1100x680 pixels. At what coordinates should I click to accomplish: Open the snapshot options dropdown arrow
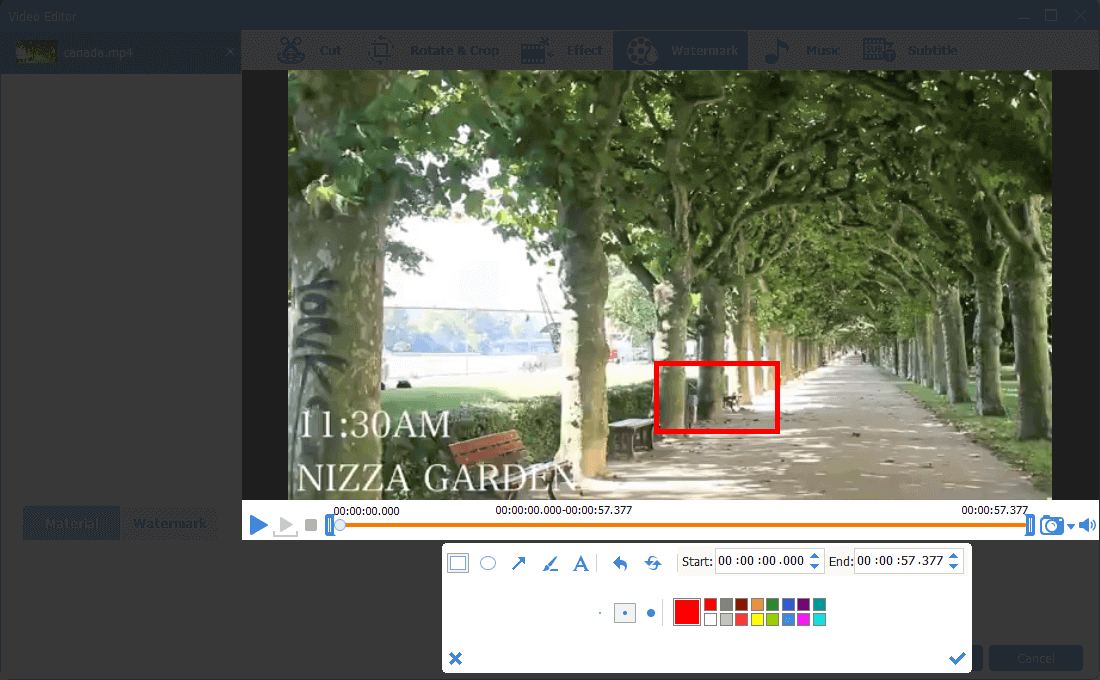pos(1071,526)
